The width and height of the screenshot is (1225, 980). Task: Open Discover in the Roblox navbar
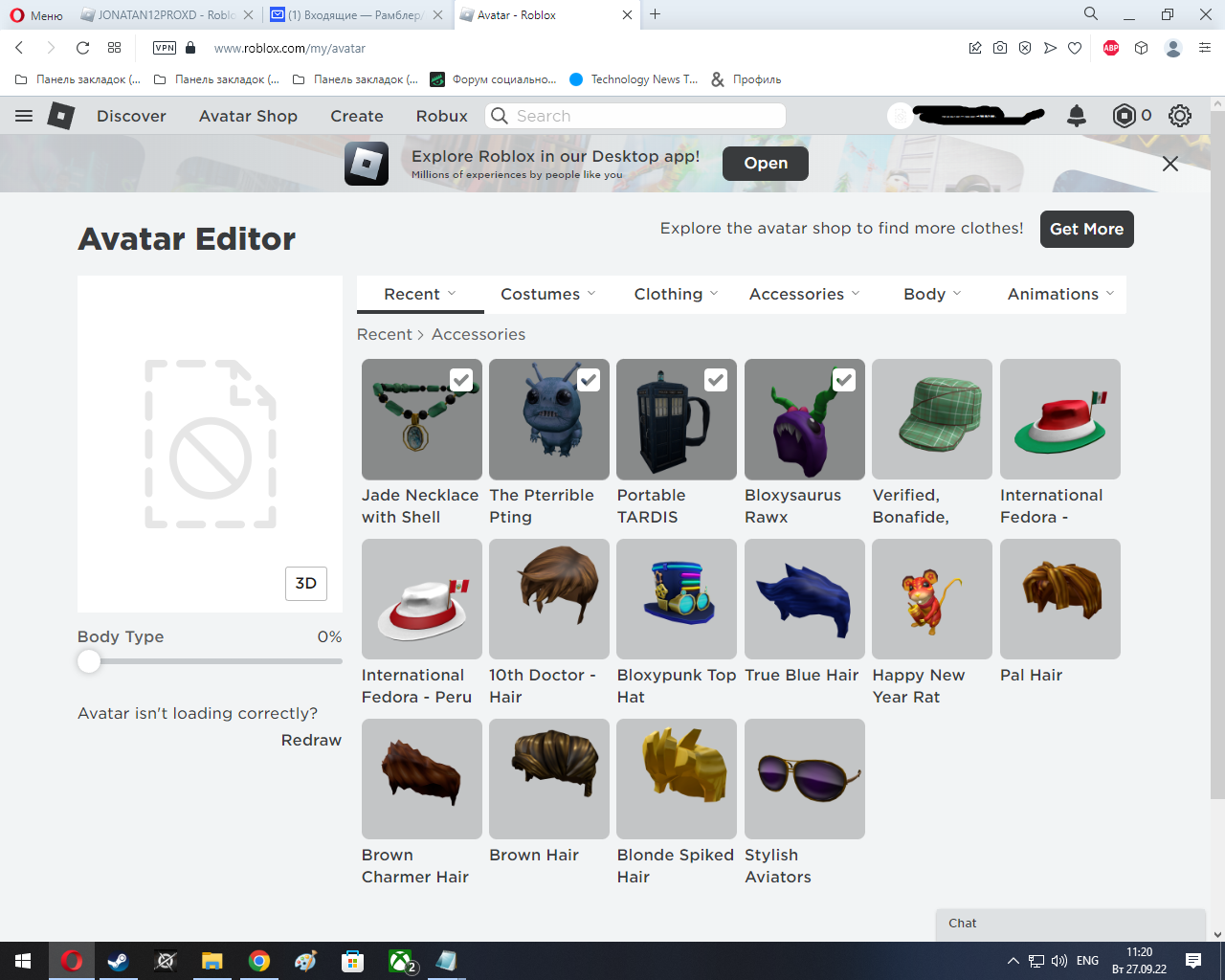[x=131, y=116]
